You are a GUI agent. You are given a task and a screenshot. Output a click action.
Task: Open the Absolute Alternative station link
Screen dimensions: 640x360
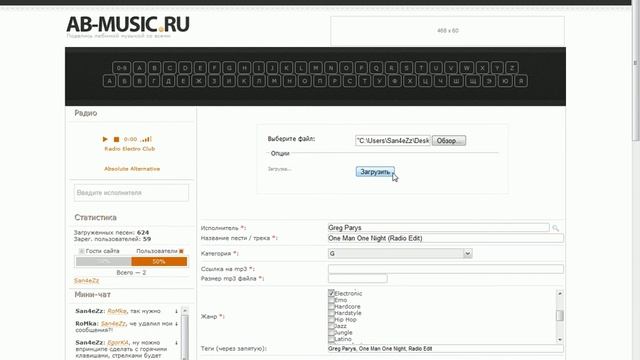tap(132, 169)
